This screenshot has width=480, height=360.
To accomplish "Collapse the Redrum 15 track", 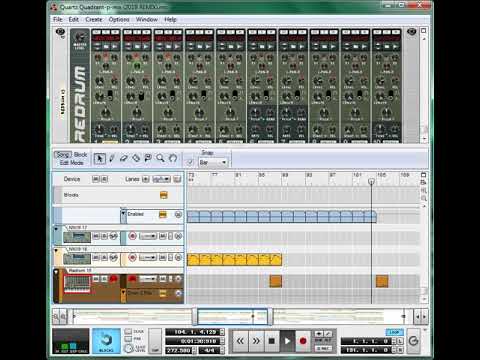I will coord(56,272).
